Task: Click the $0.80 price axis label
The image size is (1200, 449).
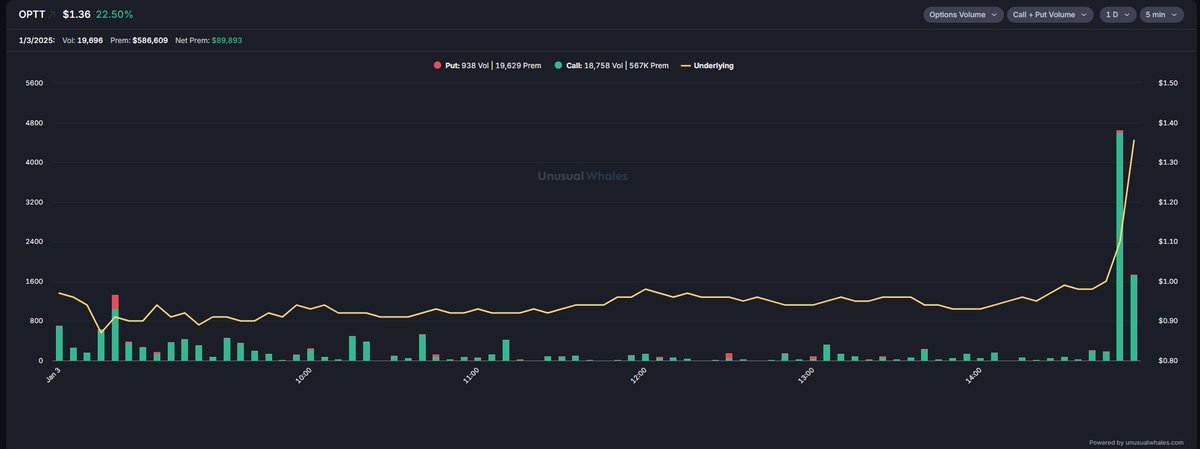Action: (x=1168, y=360)
